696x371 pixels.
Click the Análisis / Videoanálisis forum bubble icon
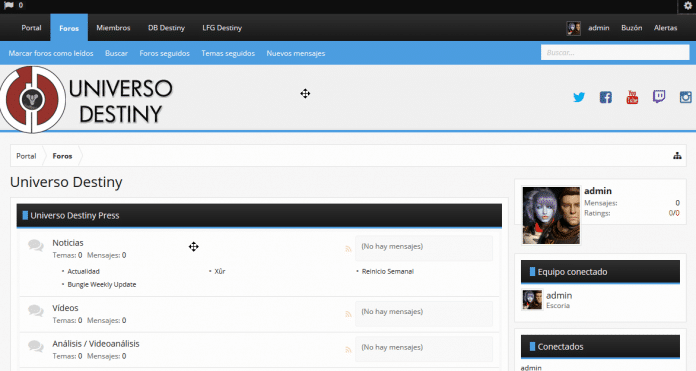pos(36,346)
